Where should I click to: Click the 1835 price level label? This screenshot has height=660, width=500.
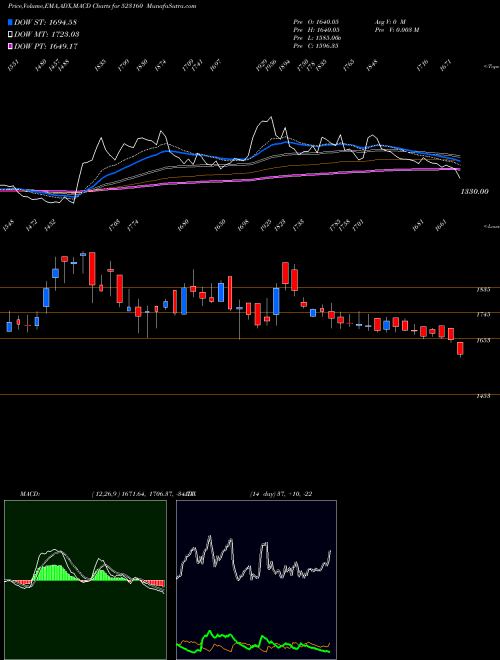[x=483, y=290]
